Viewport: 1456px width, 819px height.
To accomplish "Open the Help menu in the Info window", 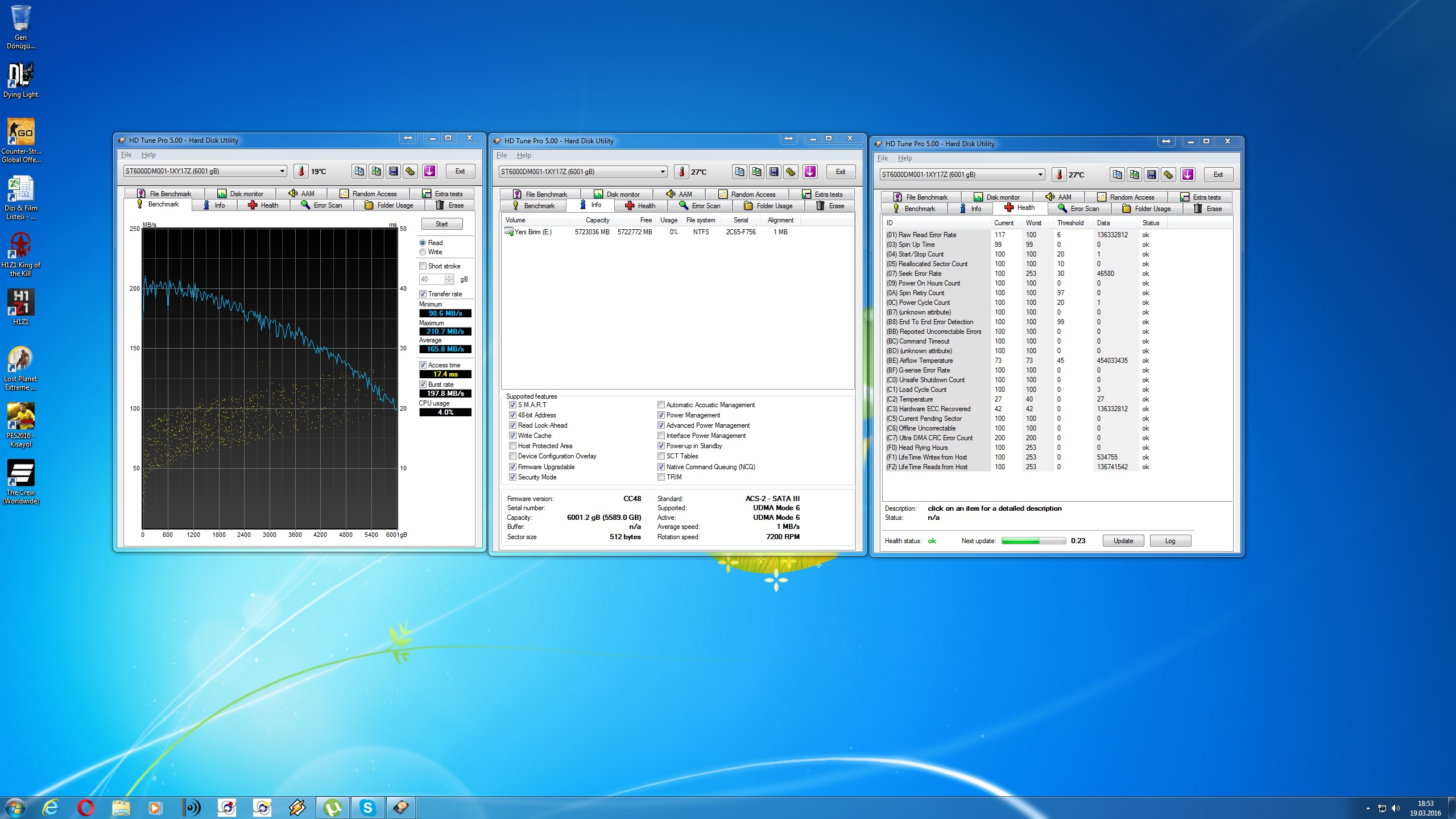I will pyautogui.click(x=524, y=155).
